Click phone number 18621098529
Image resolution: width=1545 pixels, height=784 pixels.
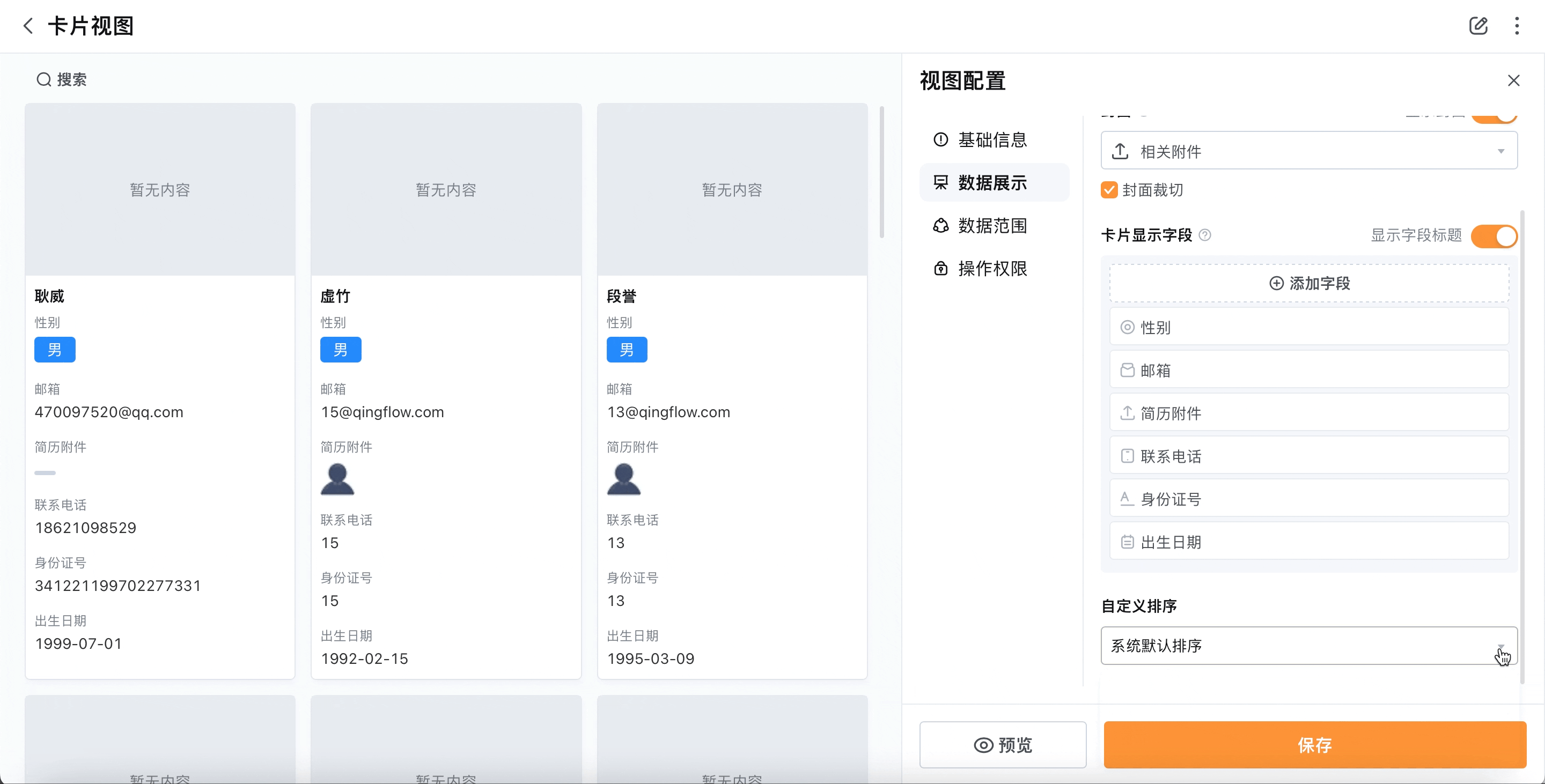tap(86, 528)
